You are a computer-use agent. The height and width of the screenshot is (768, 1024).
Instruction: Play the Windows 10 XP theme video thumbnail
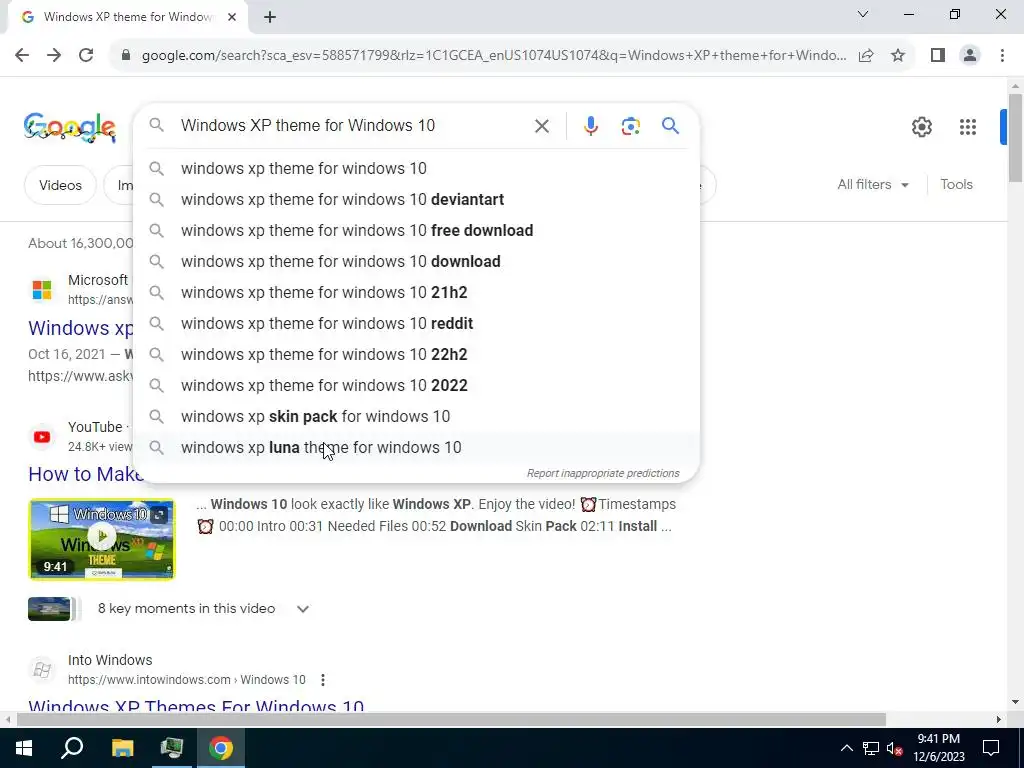tap(102, 539)
